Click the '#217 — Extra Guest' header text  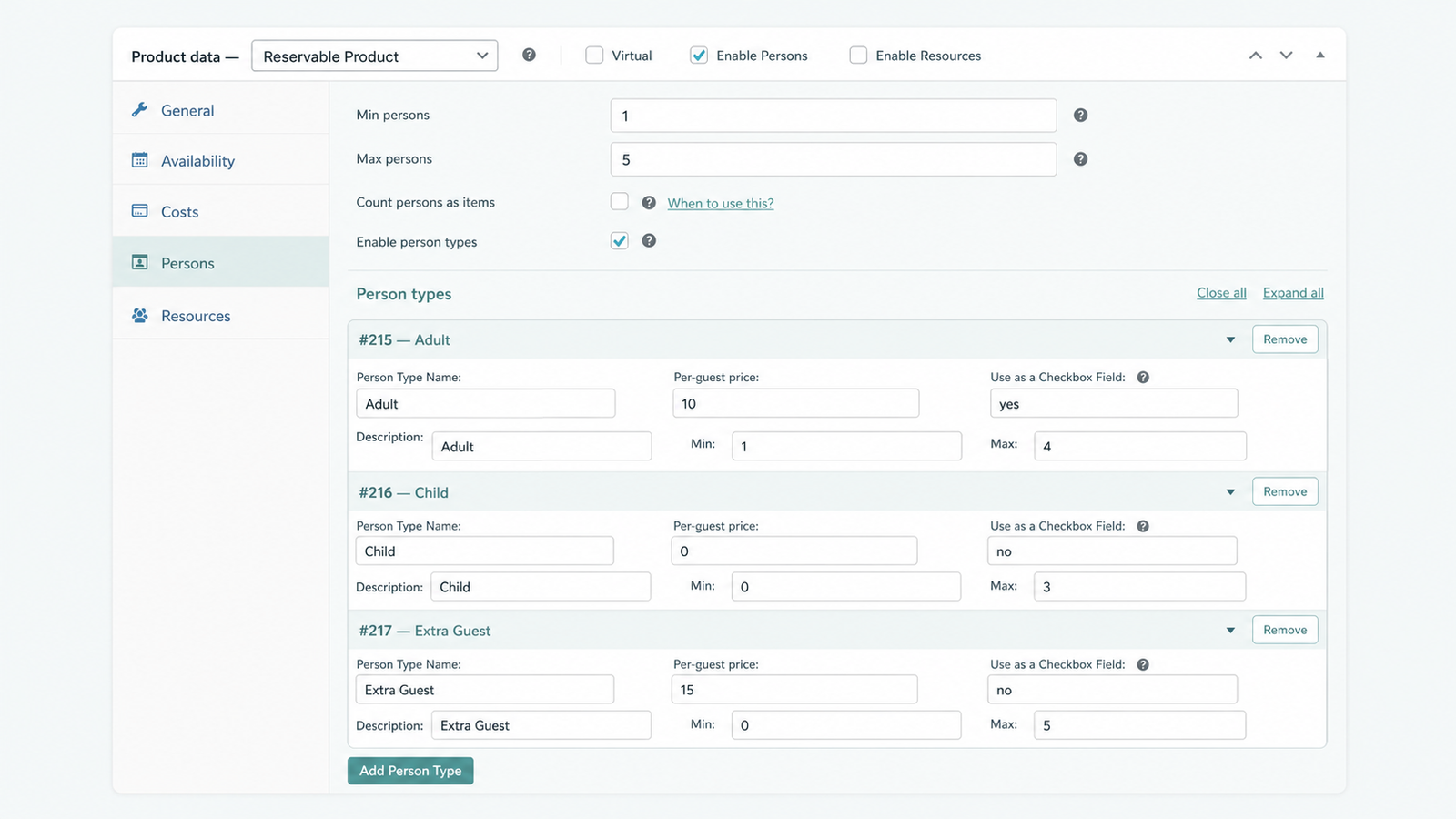[424, 631]
